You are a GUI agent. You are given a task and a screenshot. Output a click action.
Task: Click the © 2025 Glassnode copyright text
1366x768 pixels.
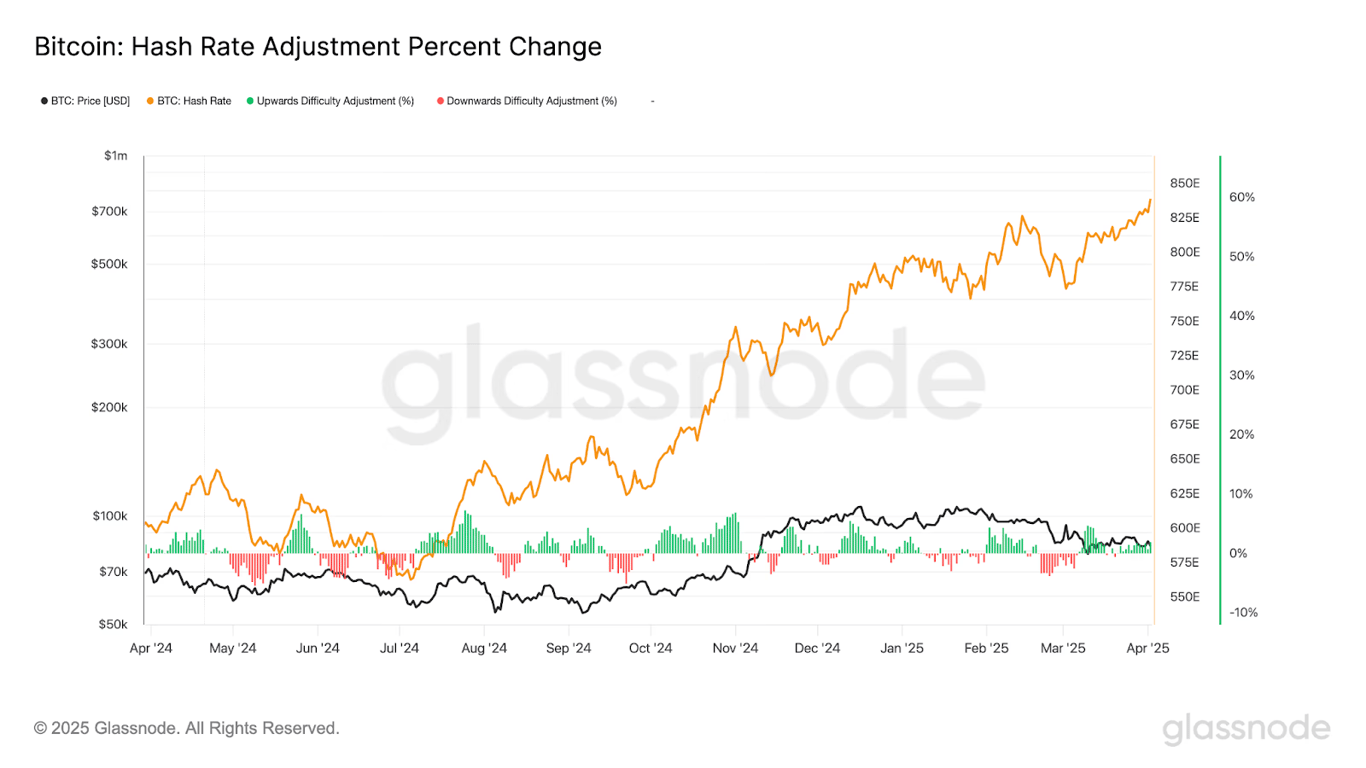pos(187,728)
